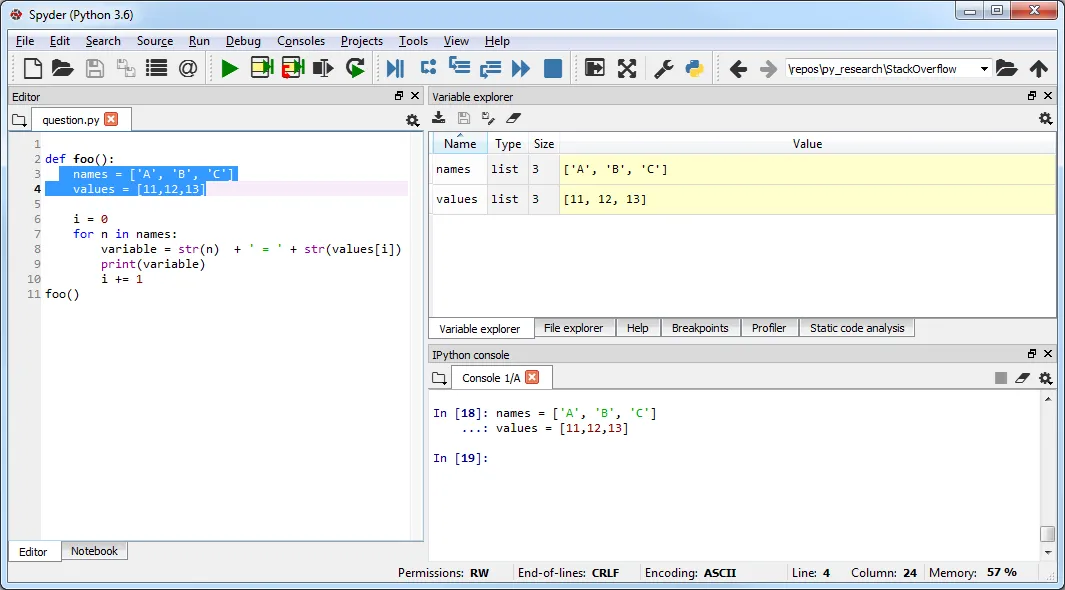Toggle fullscreen mode using the toolbar icon

(627, 68)
